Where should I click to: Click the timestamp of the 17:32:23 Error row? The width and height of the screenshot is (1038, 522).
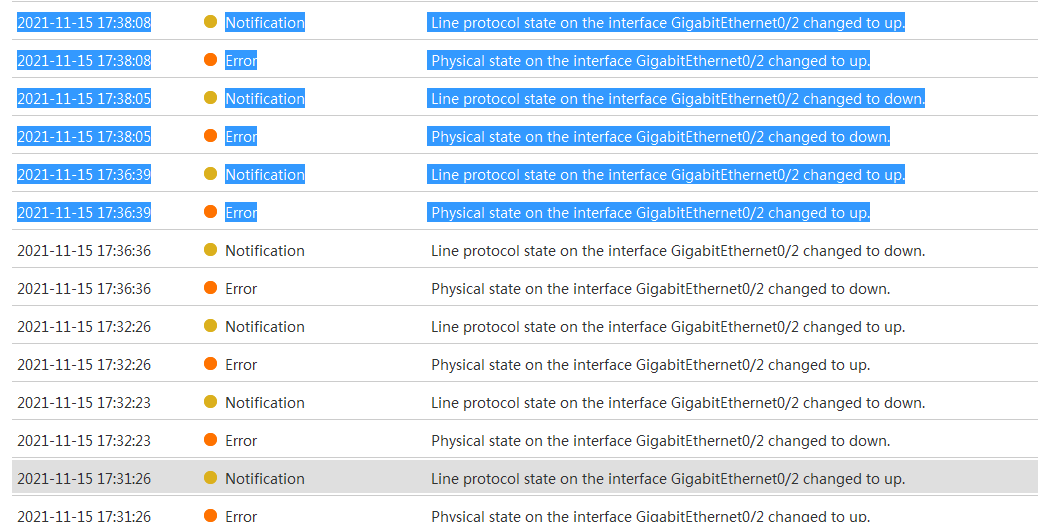pyautogui.click(x=84, y=440)
